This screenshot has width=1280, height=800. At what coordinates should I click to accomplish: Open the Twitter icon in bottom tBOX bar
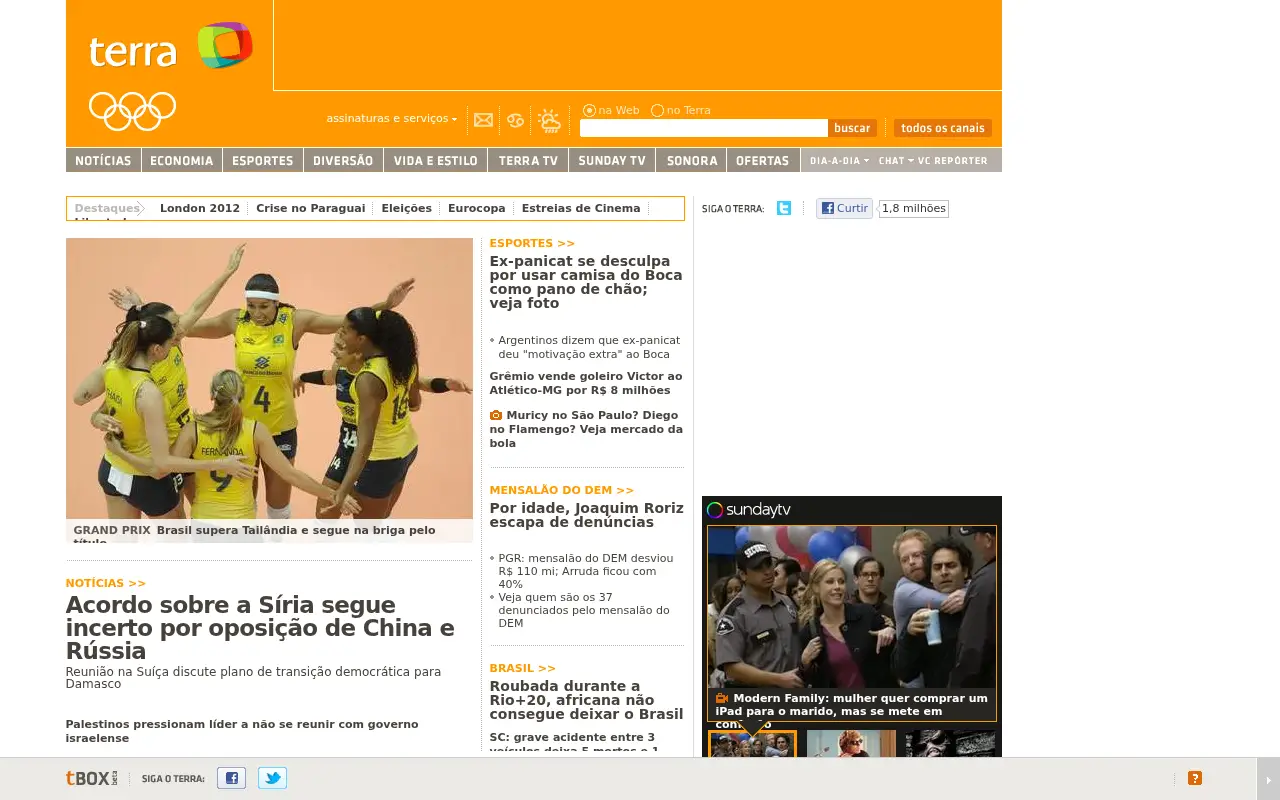(272, 778)
